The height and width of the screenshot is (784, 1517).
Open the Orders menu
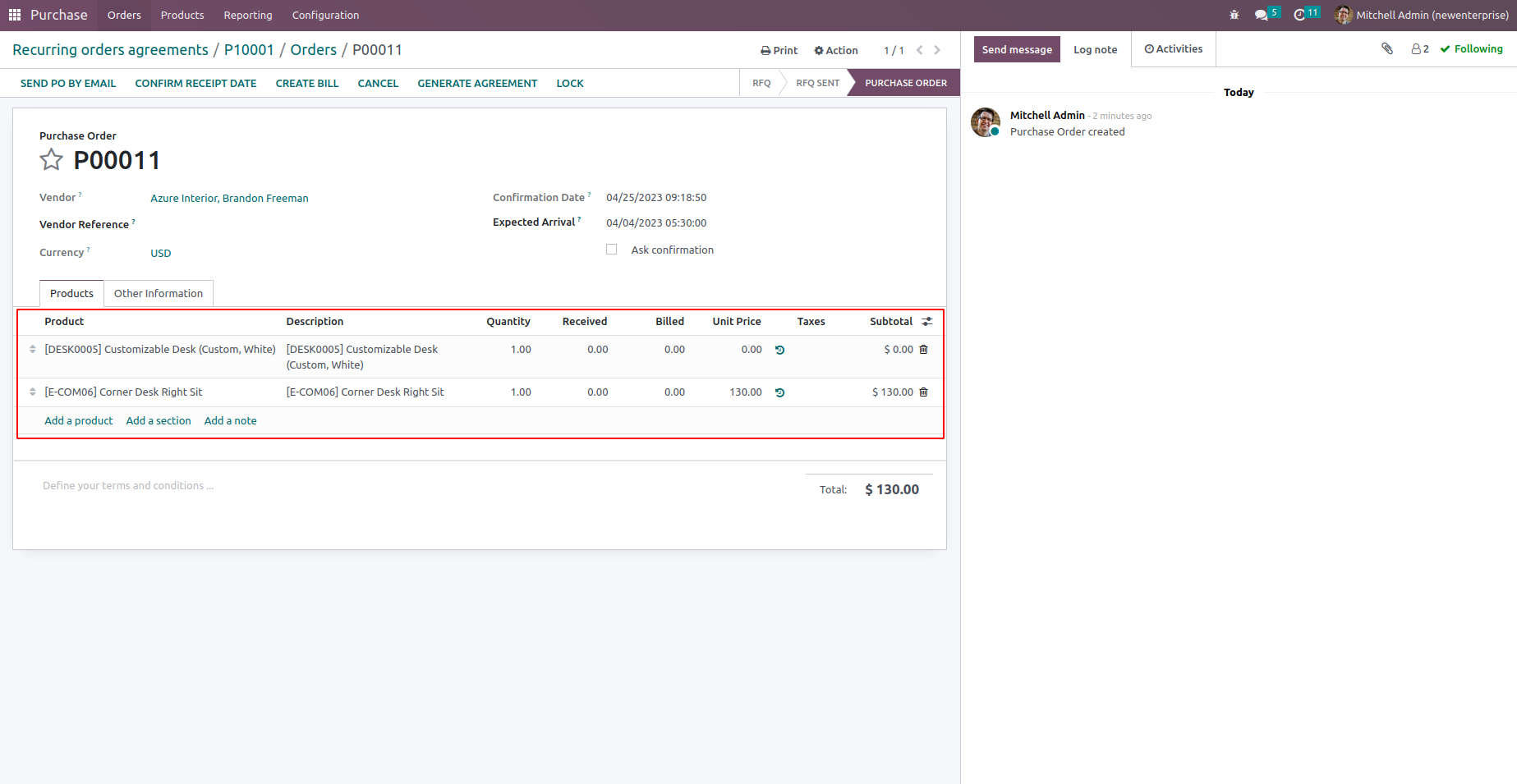[124, 15]
